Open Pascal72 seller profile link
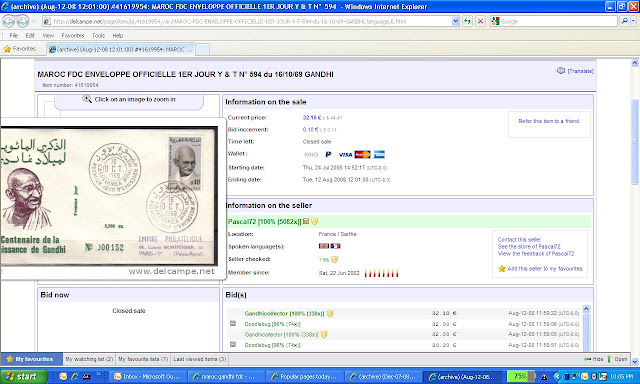This screenshot has height=384, width=640. (x=264, y=222)
